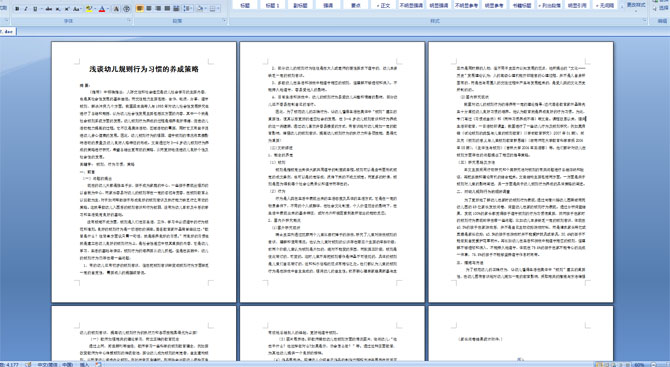Screen dimensions: 670x367
Task: Apply yellow text highlight color
Action: 89,9
